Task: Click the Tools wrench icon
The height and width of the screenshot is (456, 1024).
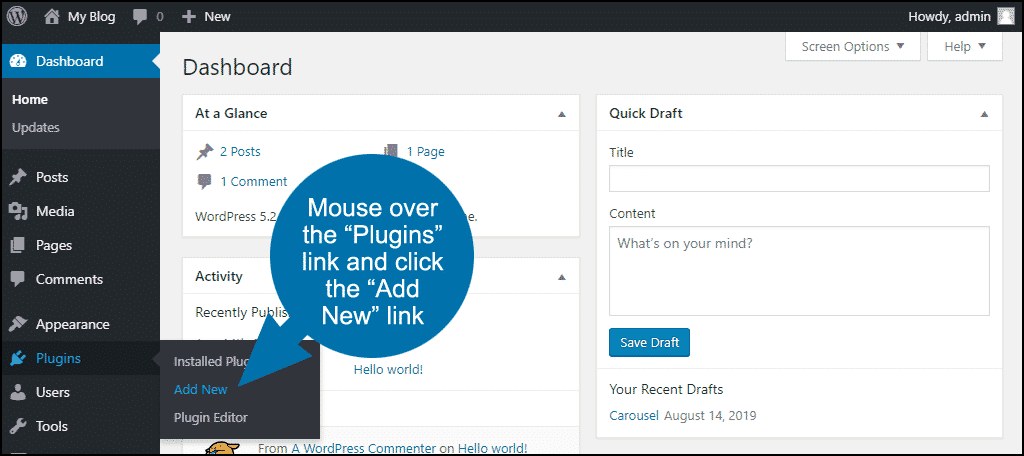Action: [18, 426]
